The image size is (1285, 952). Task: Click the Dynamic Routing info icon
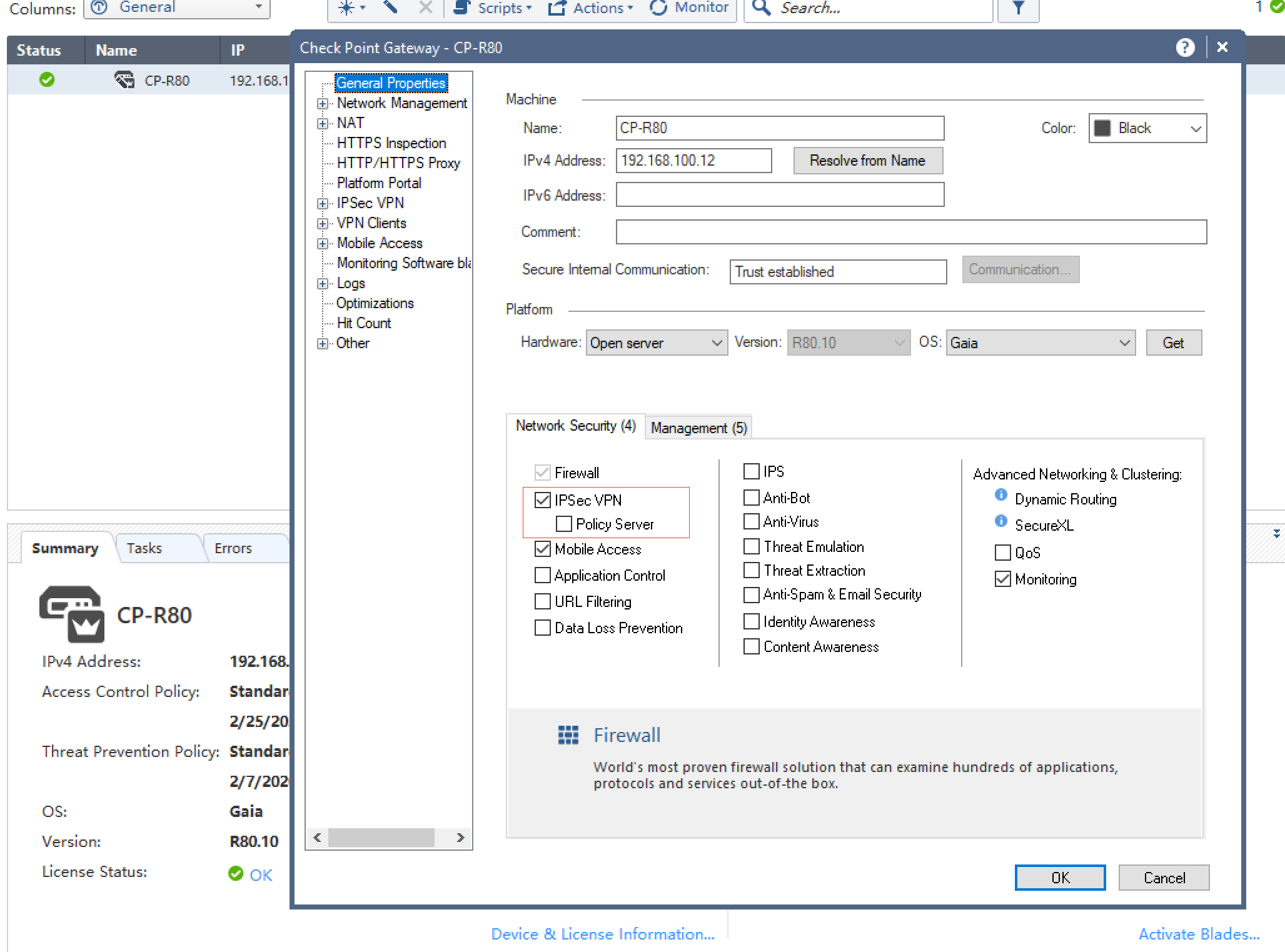pos(1000,495)
